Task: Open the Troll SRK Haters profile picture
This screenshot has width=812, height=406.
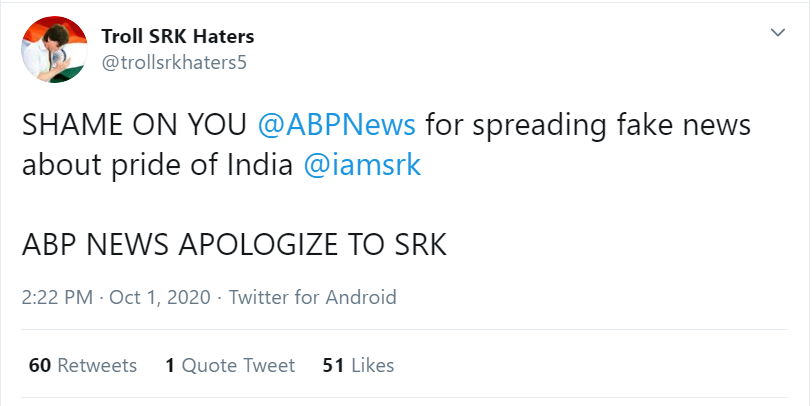Action: [x=50, y=50]
